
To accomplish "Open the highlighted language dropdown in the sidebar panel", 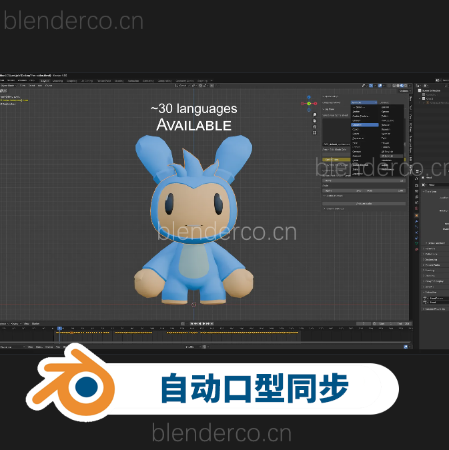I will (x=364, y=102).
